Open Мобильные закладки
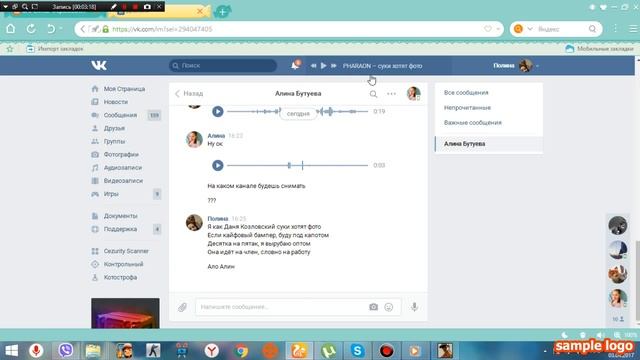Image resolution: width=640 pixels, height=360 pixels. (x=600, y=49)
